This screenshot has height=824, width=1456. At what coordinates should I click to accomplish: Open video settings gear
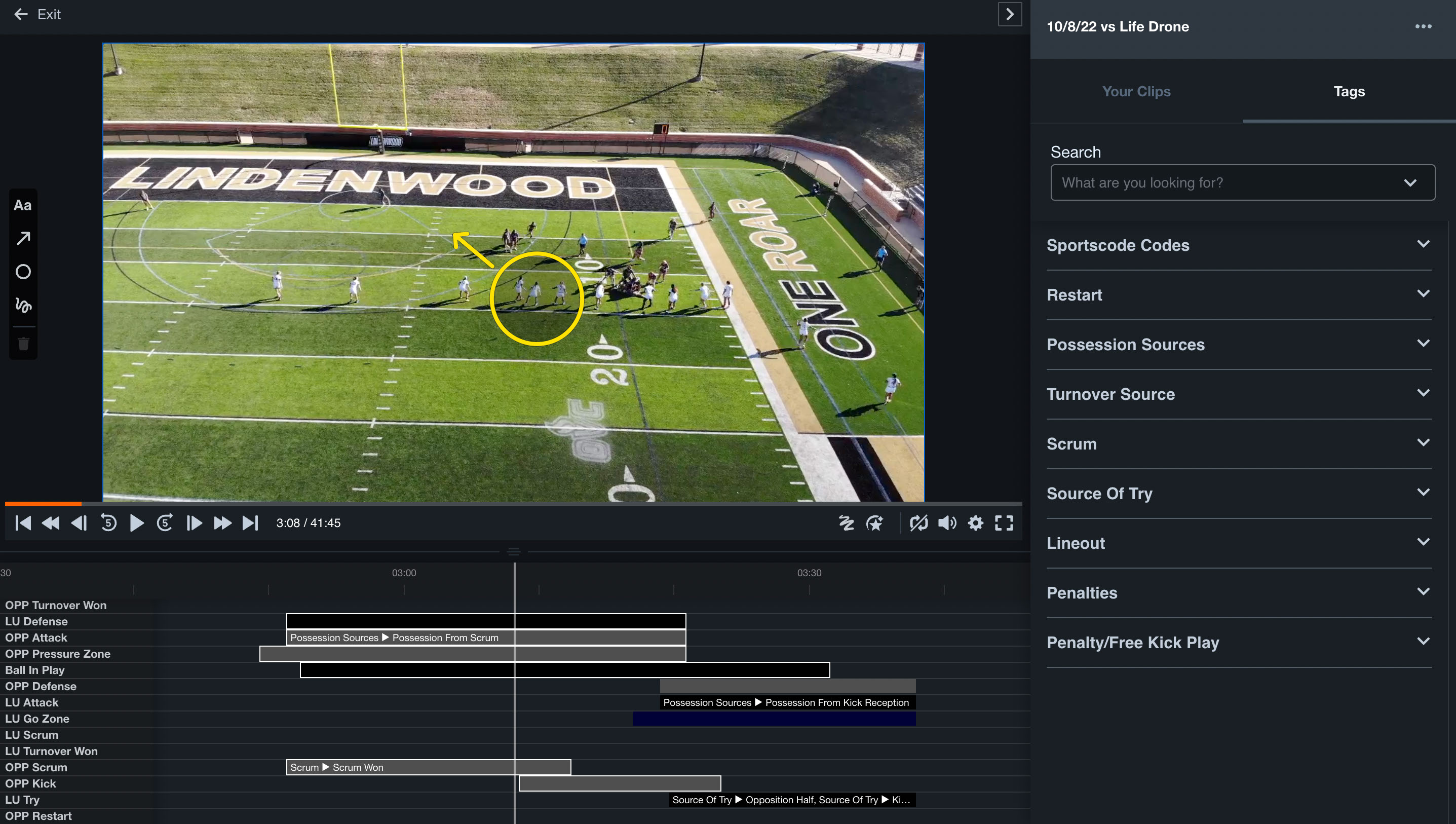tap(975, 522)
